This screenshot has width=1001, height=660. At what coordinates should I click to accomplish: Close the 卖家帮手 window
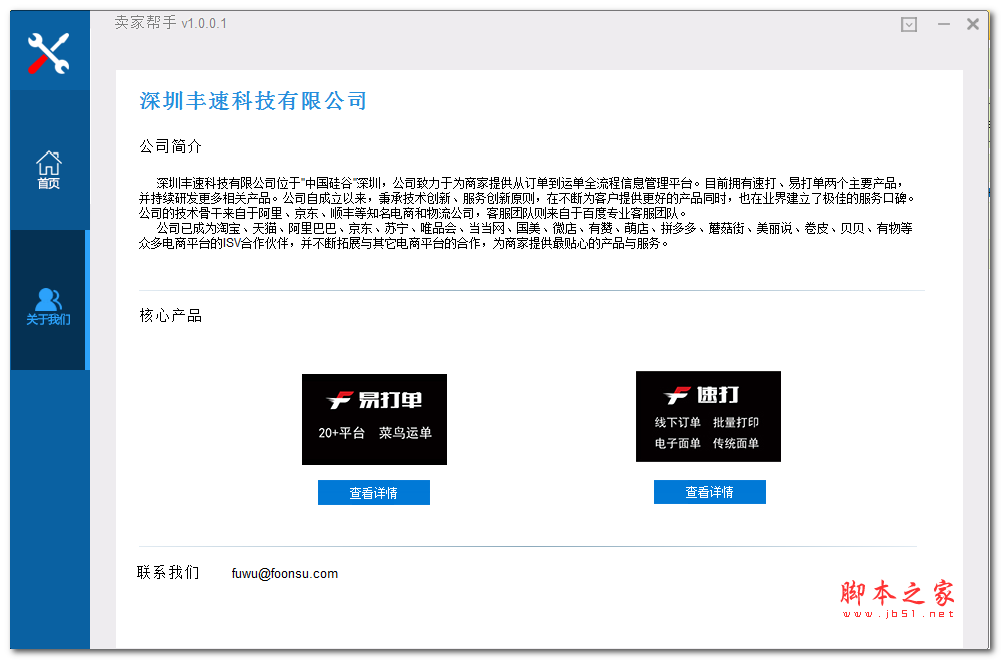pos(973,24)
